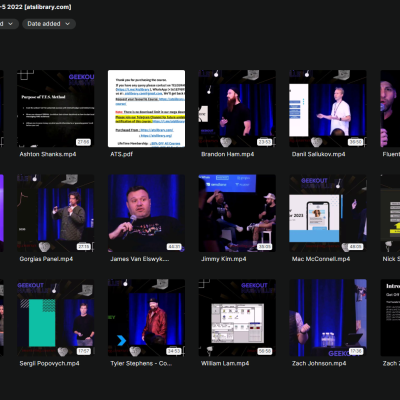Select the Jimmy Kim.mp4 file name
400x400 pixels.
point(224,259)
